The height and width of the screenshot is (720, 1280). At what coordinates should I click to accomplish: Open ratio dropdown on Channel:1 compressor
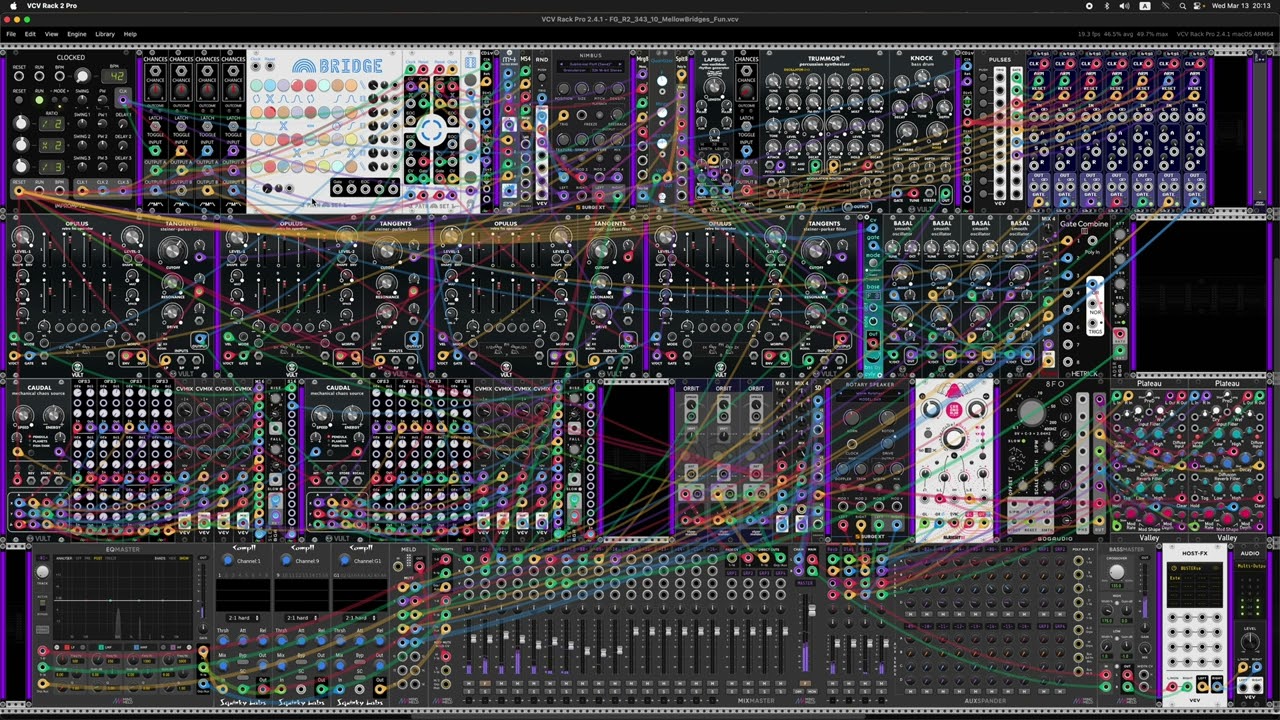[x=244, y=617]
